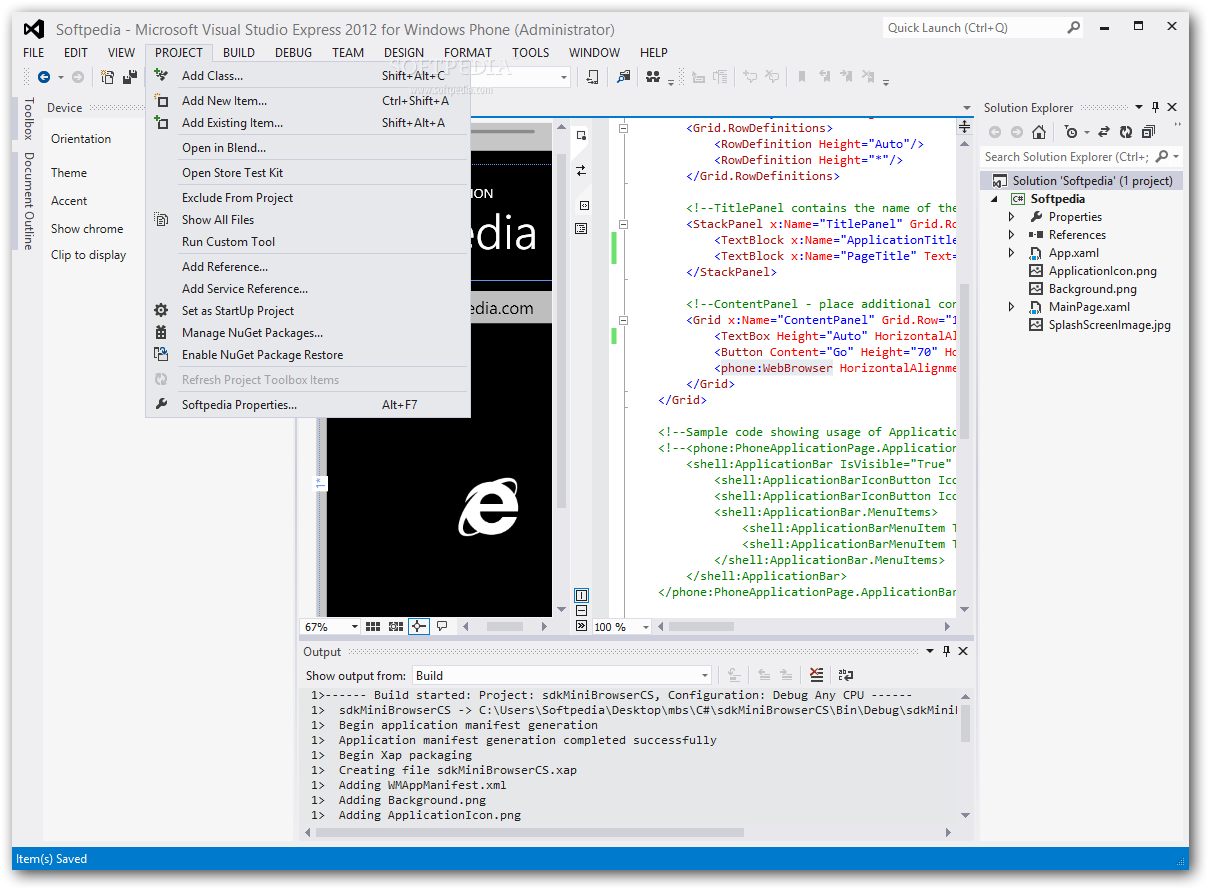Click the Navigate Backward toolbar arrow

44,77
